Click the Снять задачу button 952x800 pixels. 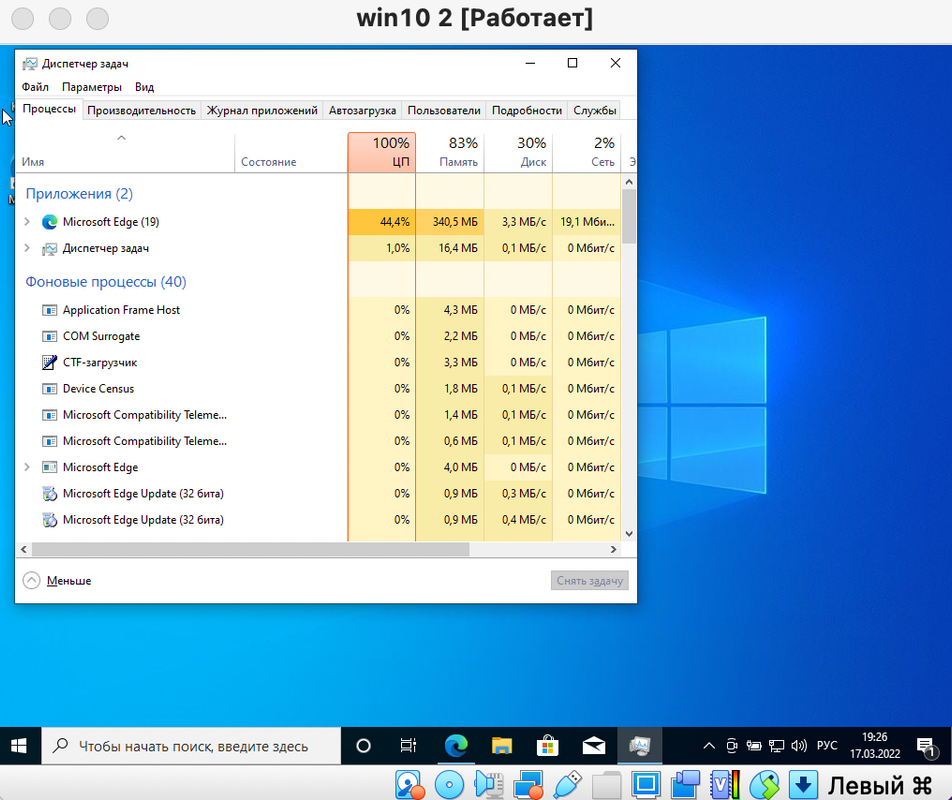coord(590,581)
